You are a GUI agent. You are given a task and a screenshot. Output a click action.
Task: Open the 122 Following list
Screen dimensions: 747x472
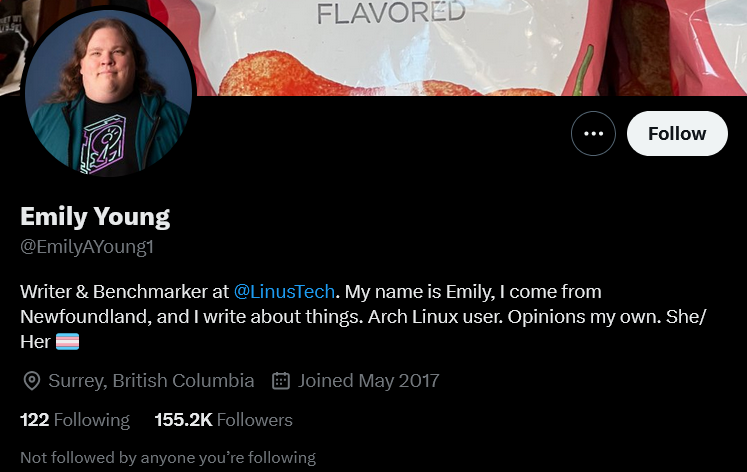click(75, 420)
